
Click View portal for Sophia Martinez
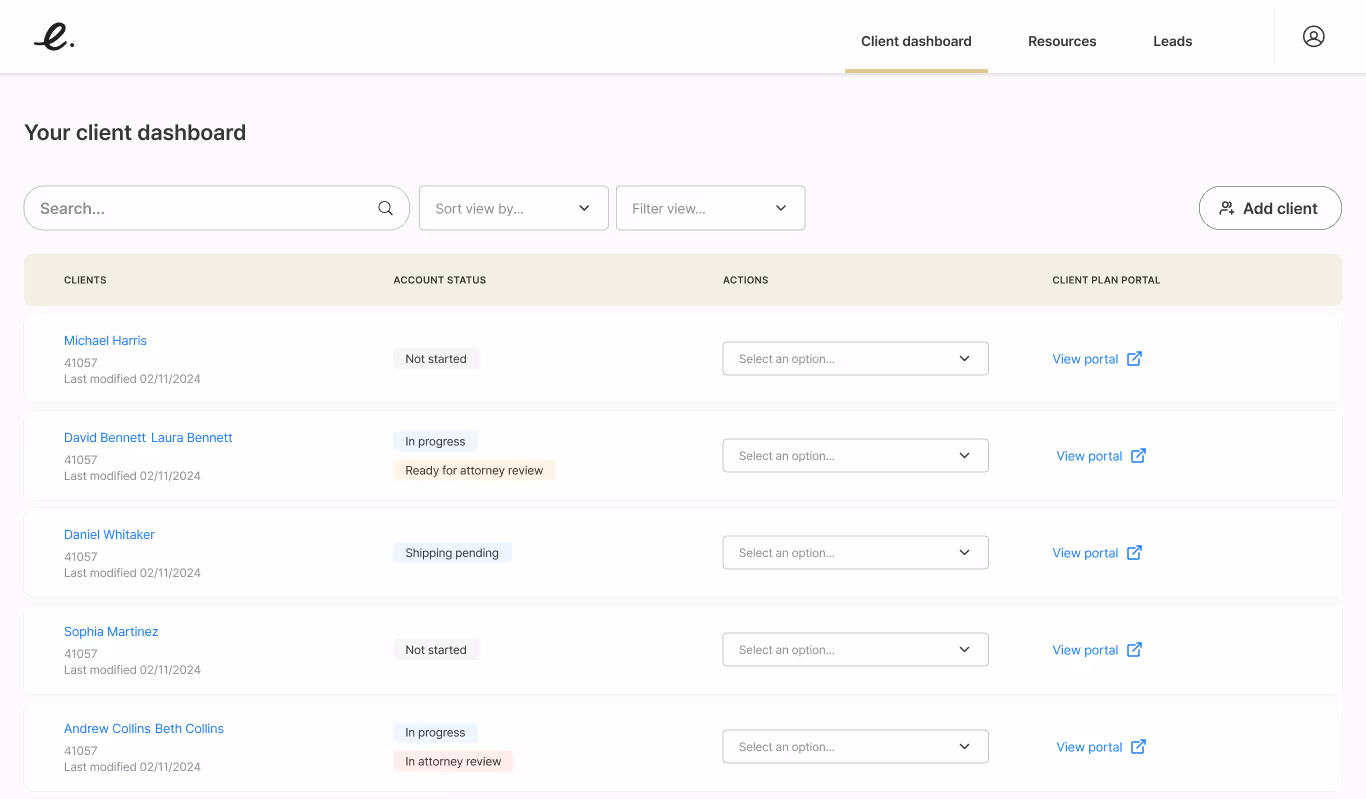coord(1085,649)
